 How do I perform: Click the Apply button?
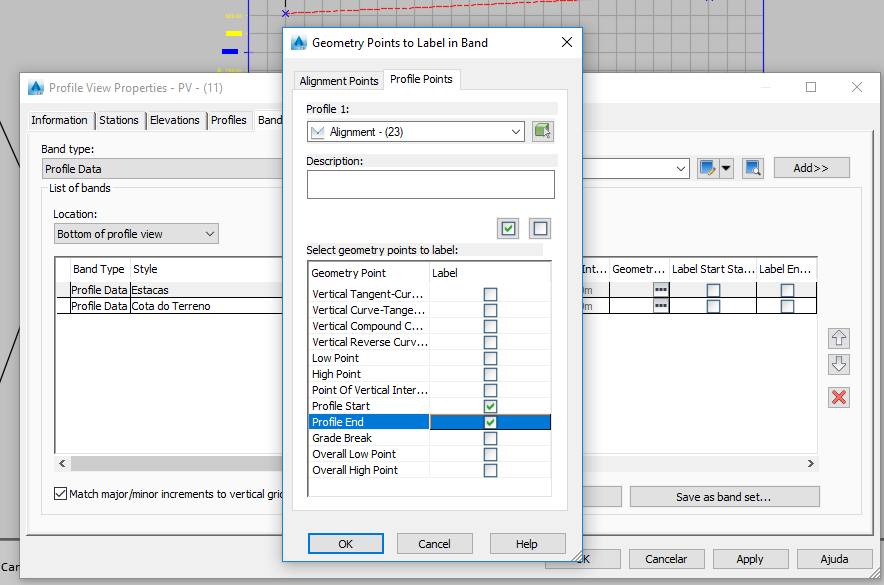click(x=750, y=559)
